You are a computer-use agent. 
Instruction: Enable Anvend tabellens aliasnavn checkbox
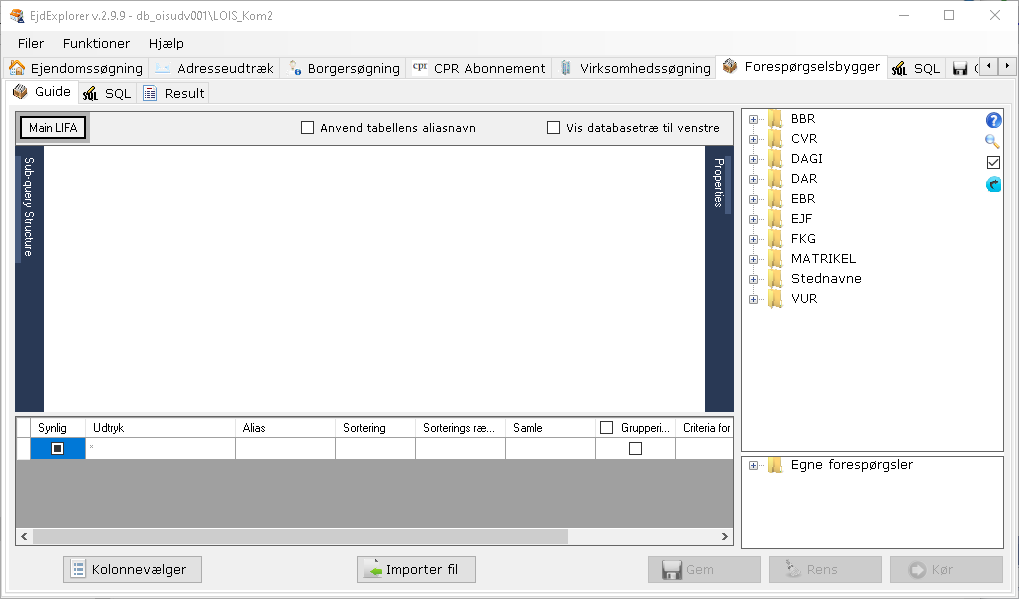(x=308, y=128)
